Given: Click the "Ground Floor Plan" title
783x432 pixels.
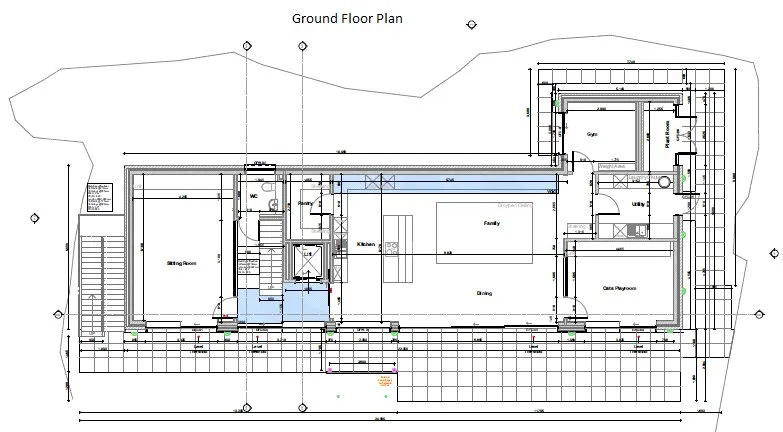Looking at the screenshot, I should (347, 19).
